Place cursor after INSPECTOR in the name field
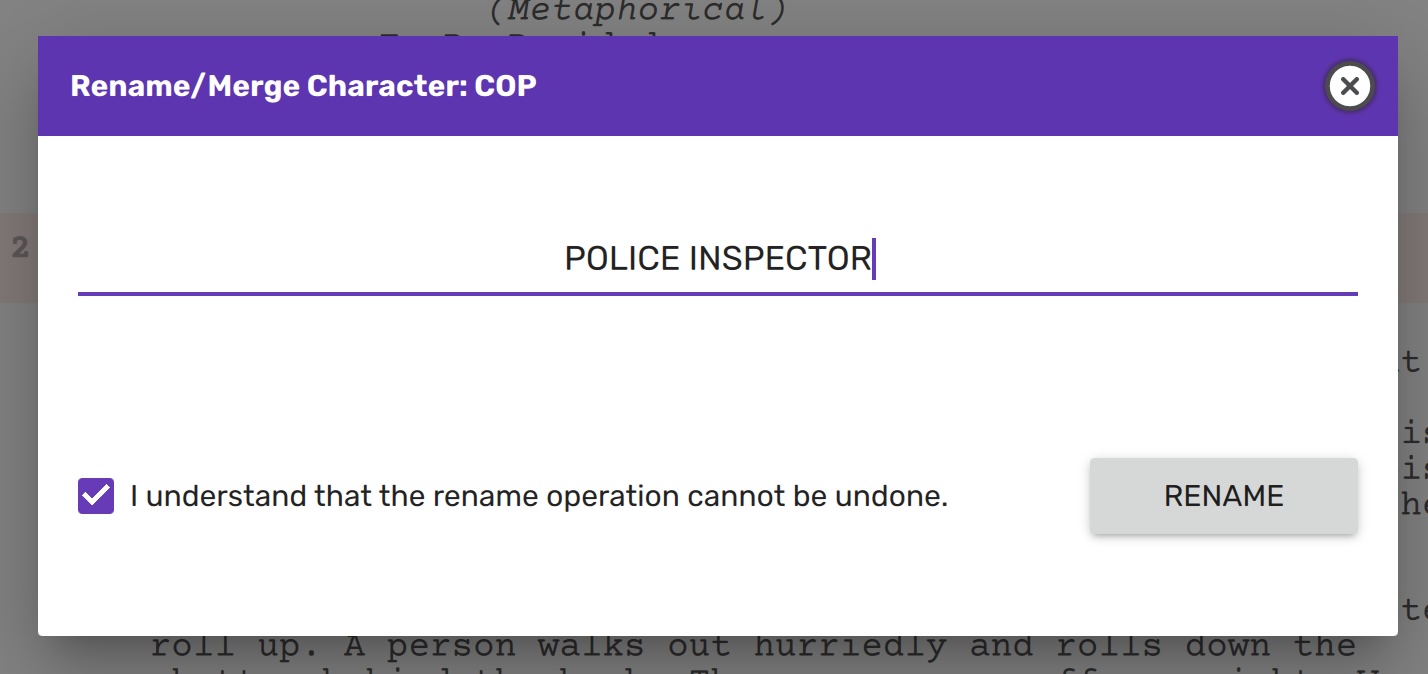 click(x=873, y=259)
